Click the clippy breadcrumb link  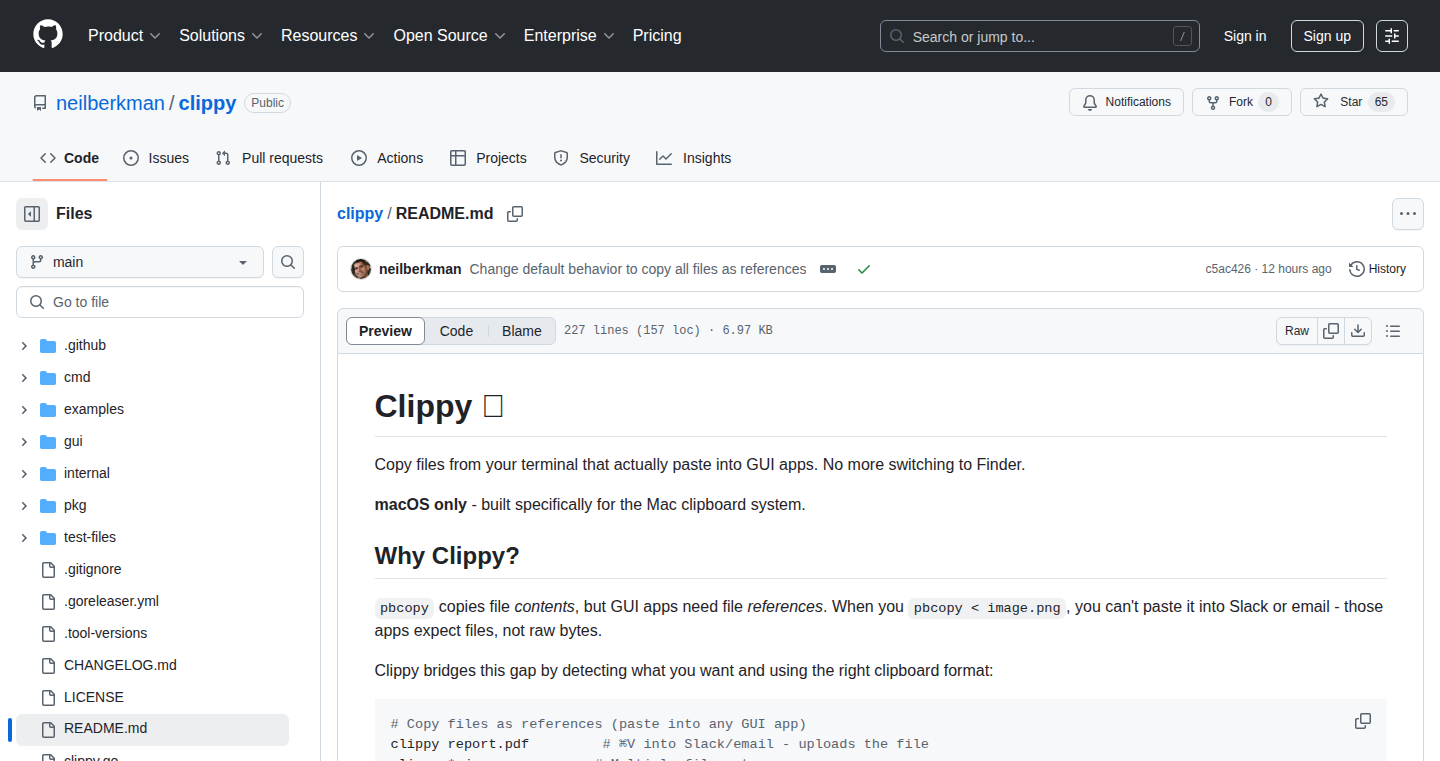(360, 214)
